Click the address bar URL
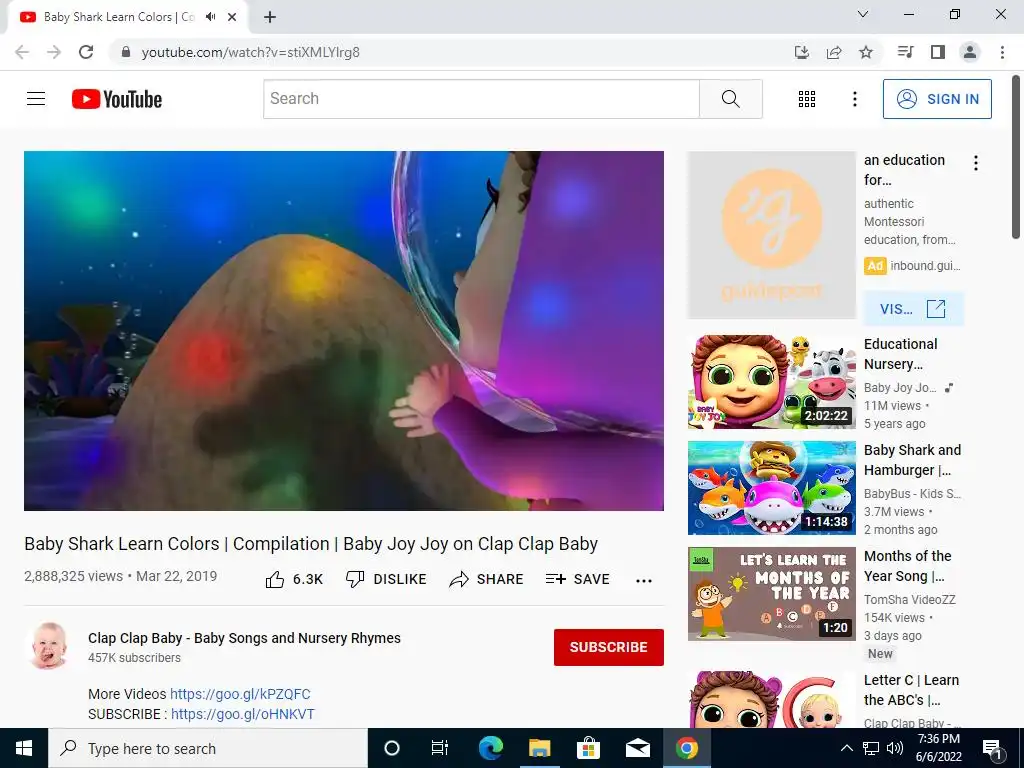The image size is (1024, 768). [251, 52]
